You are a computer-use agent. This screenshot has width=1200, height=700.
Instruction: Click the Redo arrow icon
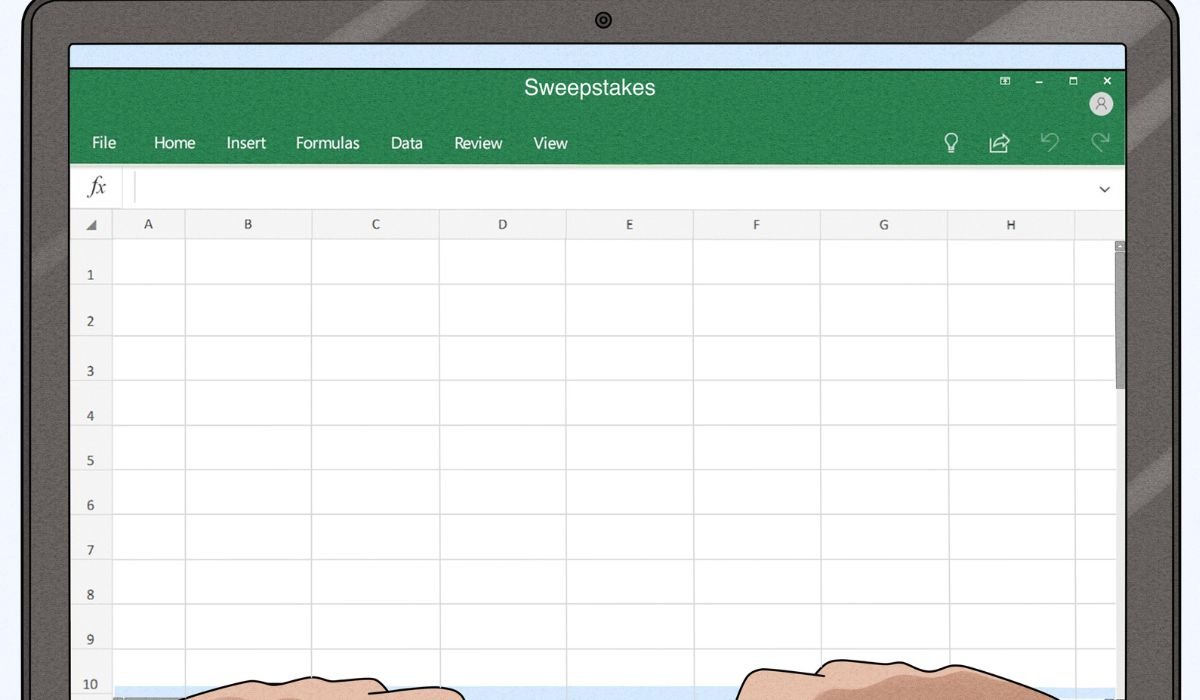click(x=1100, y=142)
